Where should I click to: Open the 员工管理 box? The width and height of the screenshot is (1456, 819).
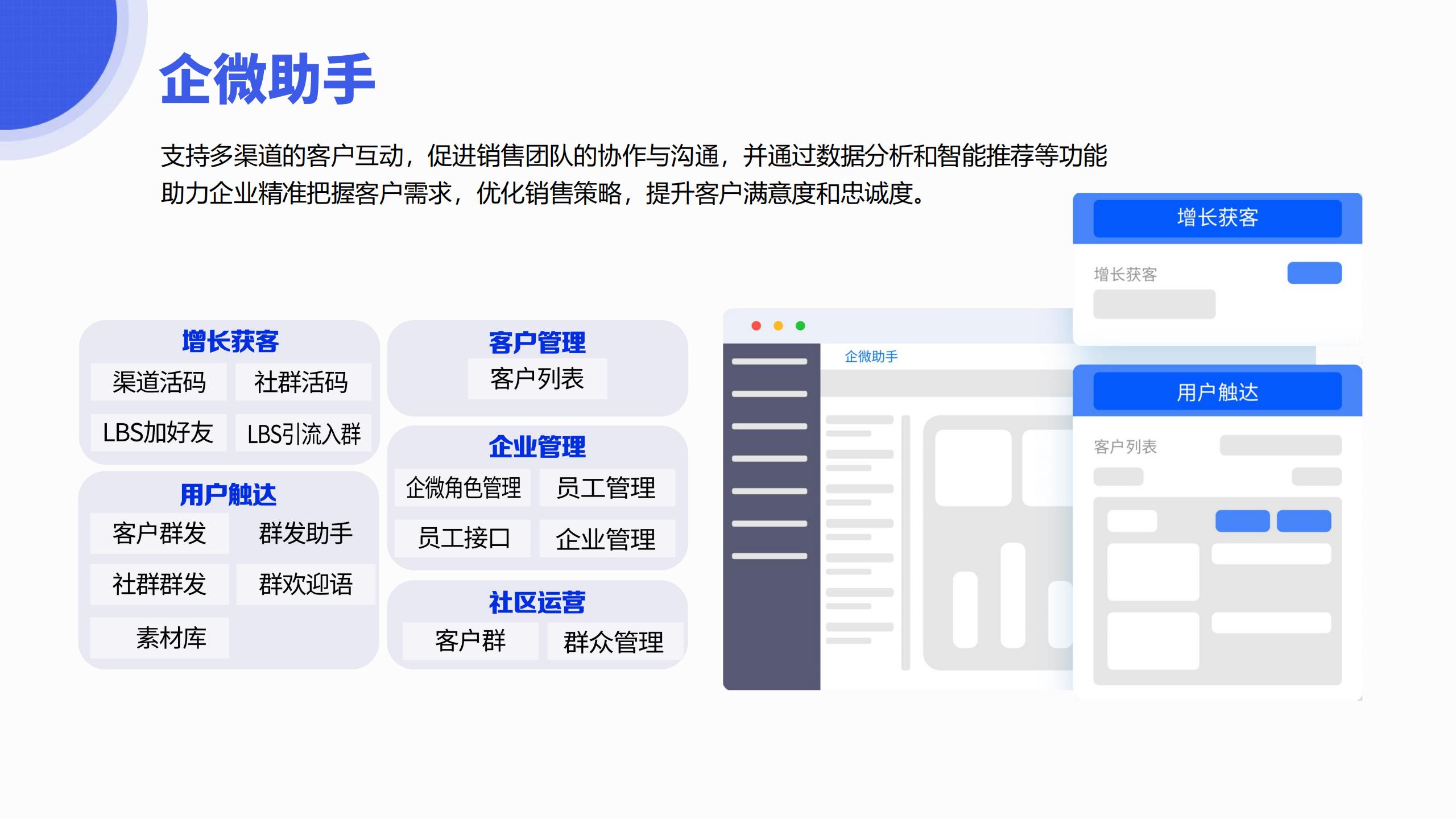point(607,487)
